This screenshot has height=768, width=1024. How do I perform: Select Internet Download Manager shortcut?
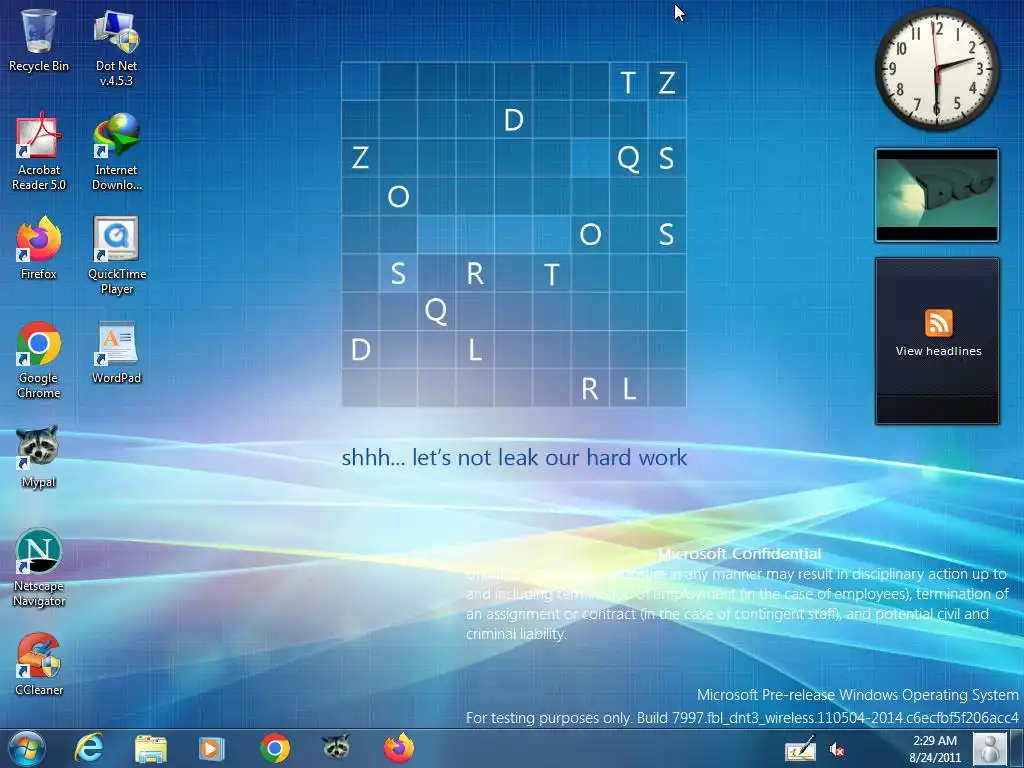coord(116,152)
